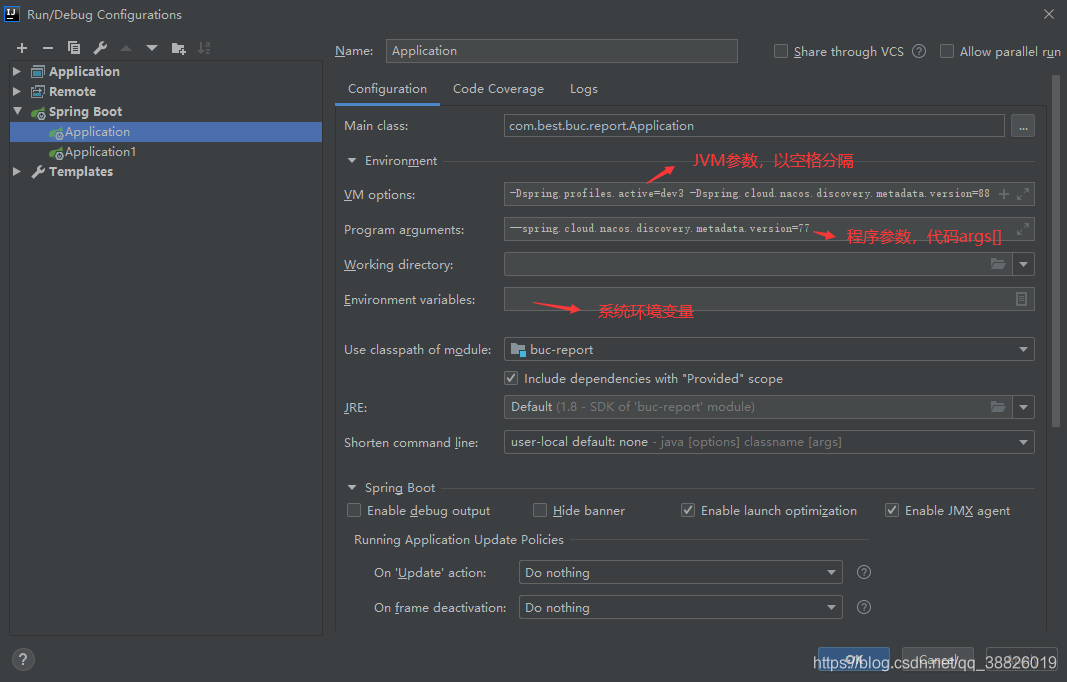Insert macro plus icon in VM options
1067x682 pixels.
pyautogui.click(x=1004, y=194)
